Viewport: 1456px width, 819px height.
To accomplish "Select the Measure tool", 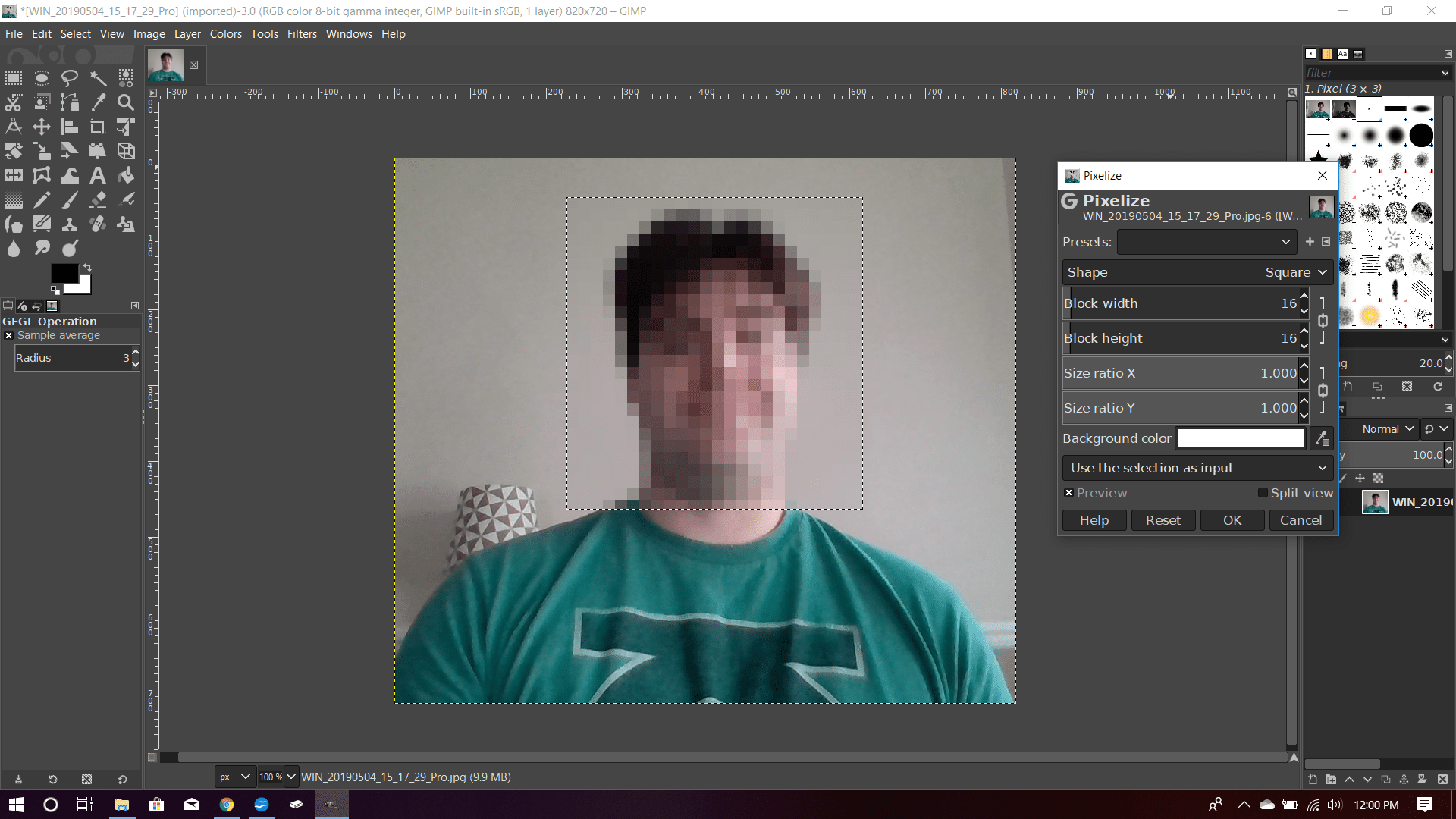I will [13, 126].
